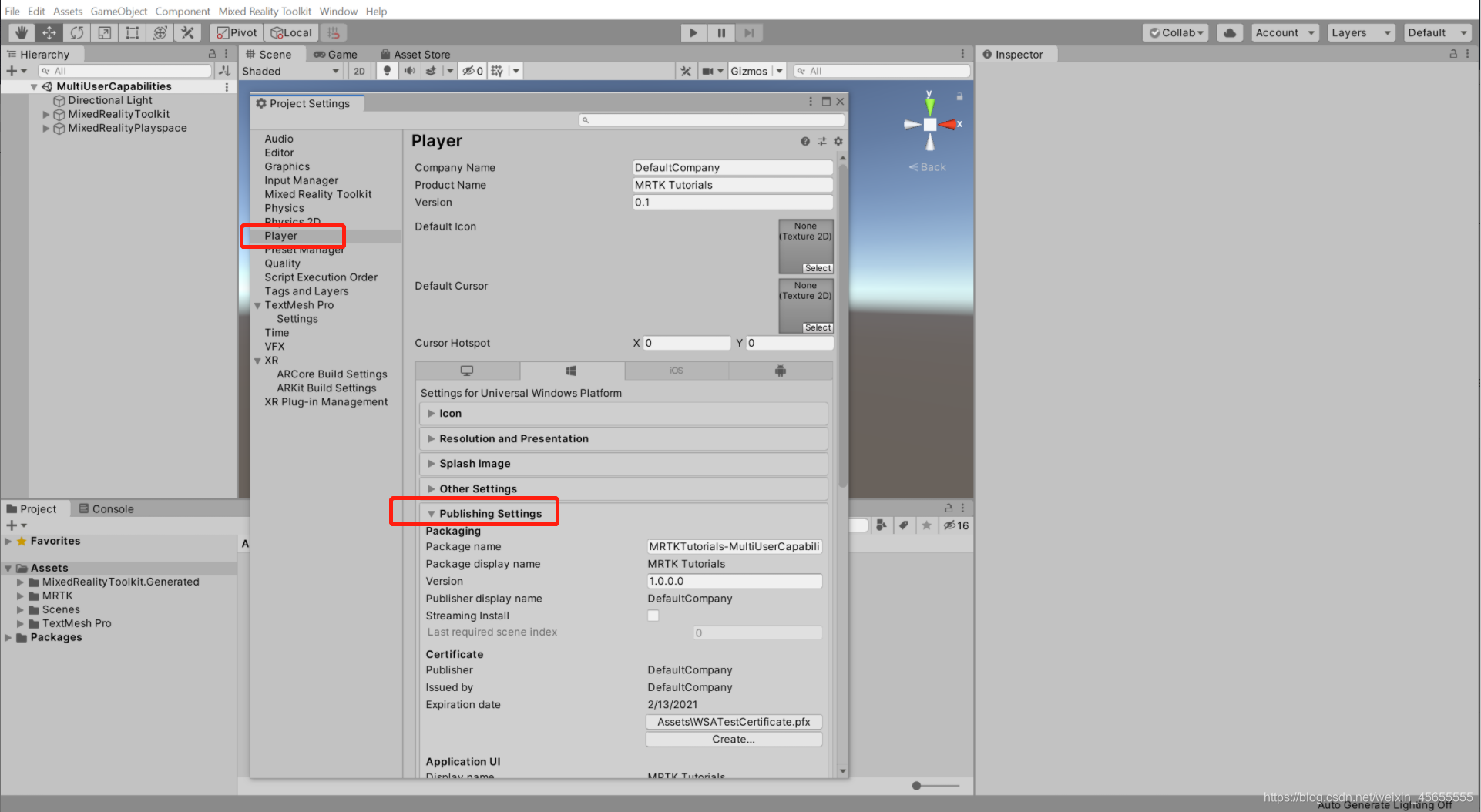Select a Default Icon texture
Image resolution: width=1481 pixels, height=812 pixels.
818,268
